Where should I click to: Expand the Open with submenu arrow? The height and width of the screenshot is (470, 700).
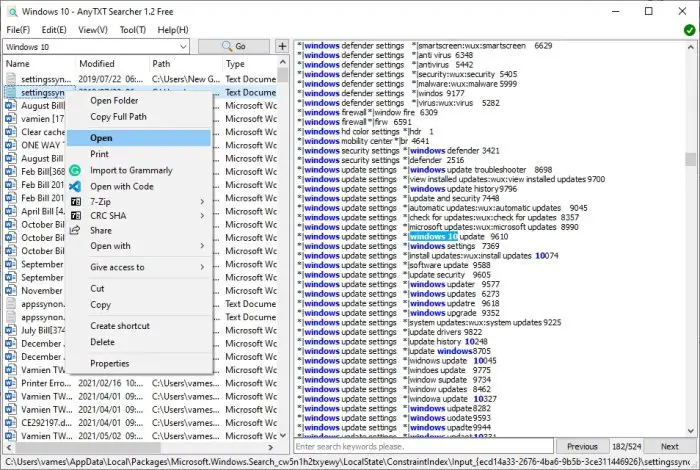(202, 246)
